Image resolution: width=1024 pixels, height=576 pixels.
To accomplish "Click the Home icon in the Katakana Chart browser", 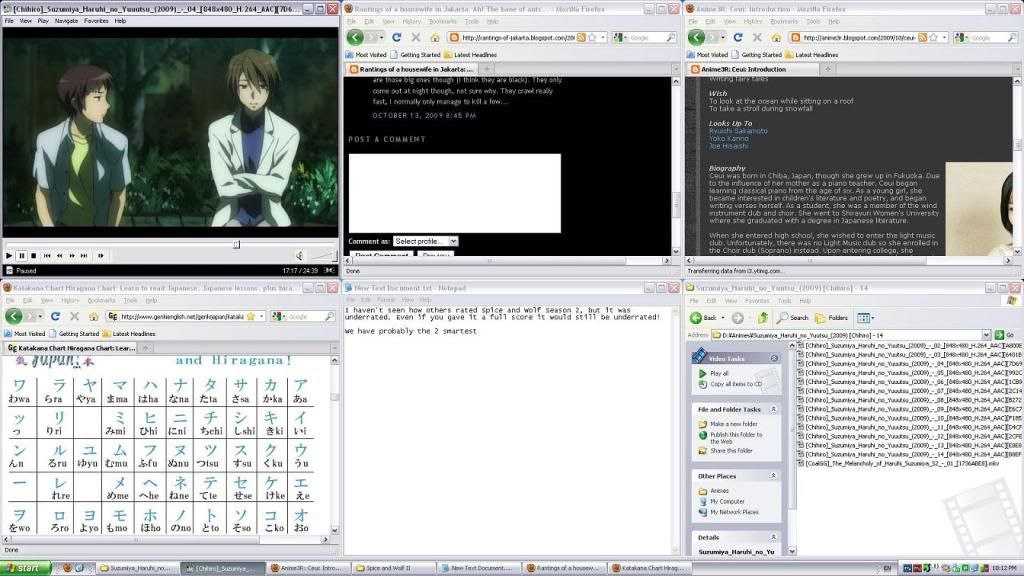I will tap(94, 317).
